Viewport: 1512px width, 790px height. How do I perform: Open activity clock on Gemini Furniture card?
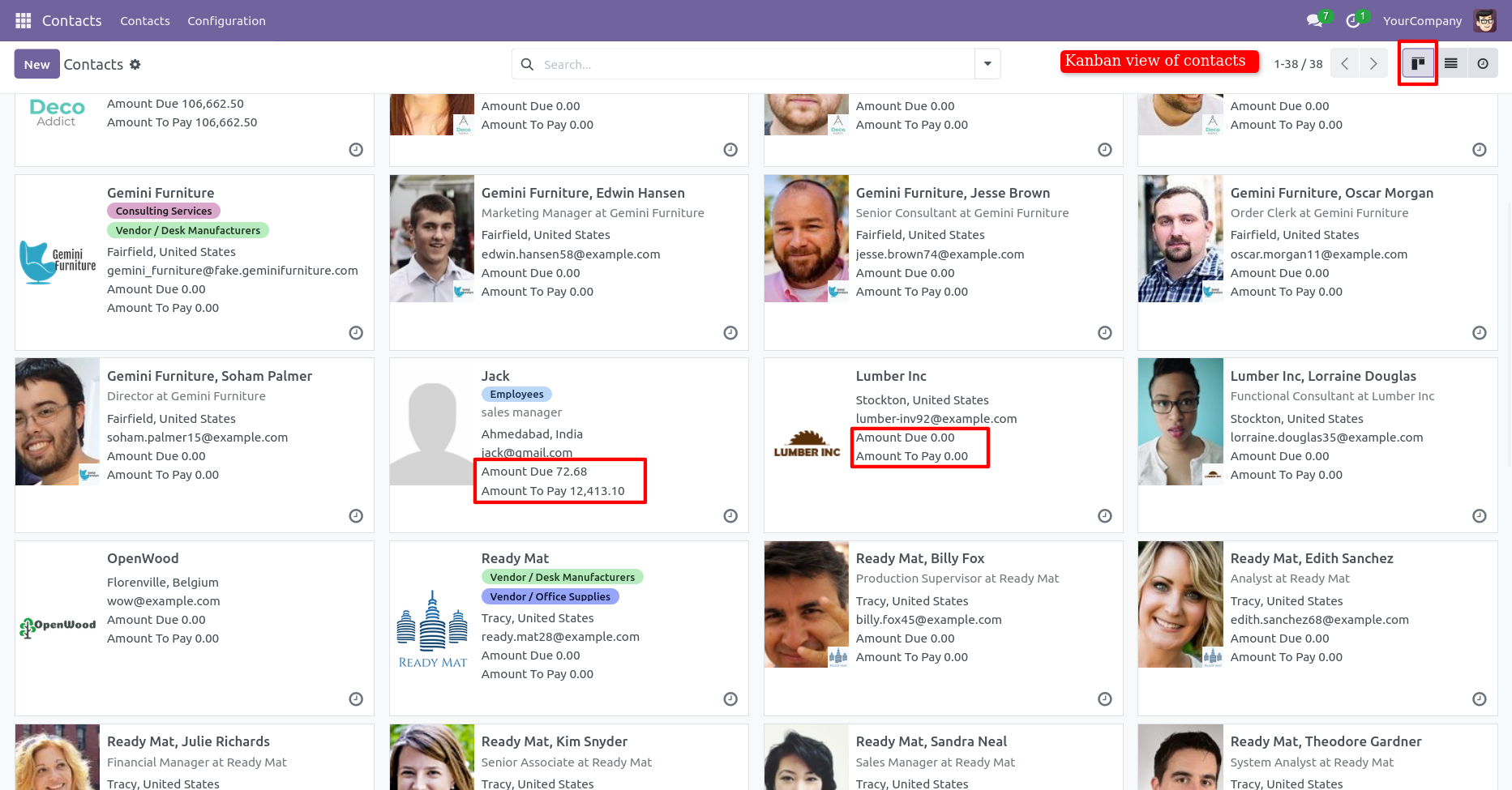pyautogui.click(x=356, y=333)
